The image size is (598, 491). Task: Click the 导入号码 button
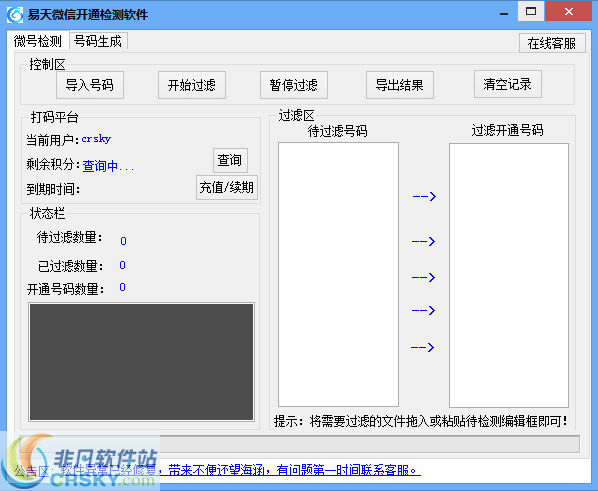click(x=90, y=85)
